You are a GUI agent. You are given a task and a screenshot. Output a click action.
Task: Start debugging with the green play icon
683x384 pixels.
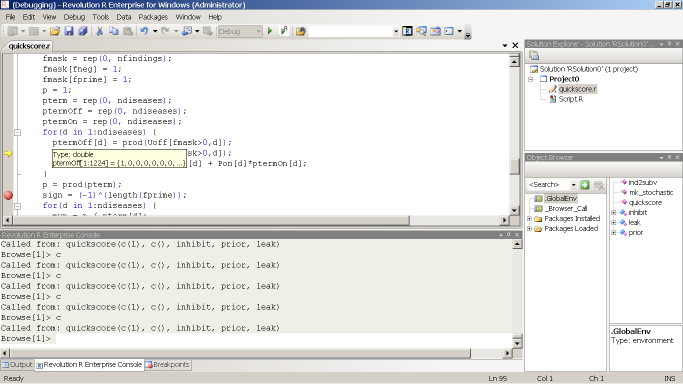(270, 31)
